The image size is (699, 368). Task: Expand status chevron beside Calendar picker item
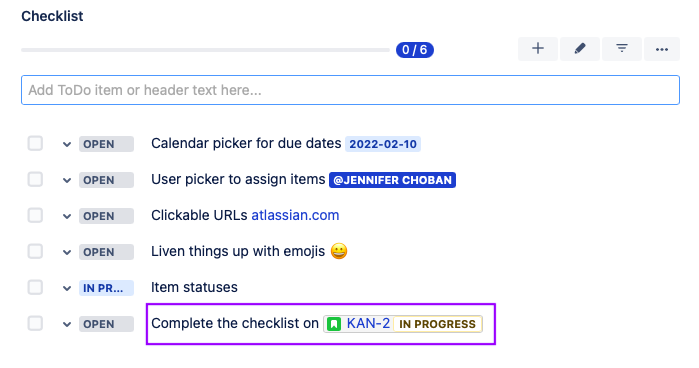67,145
